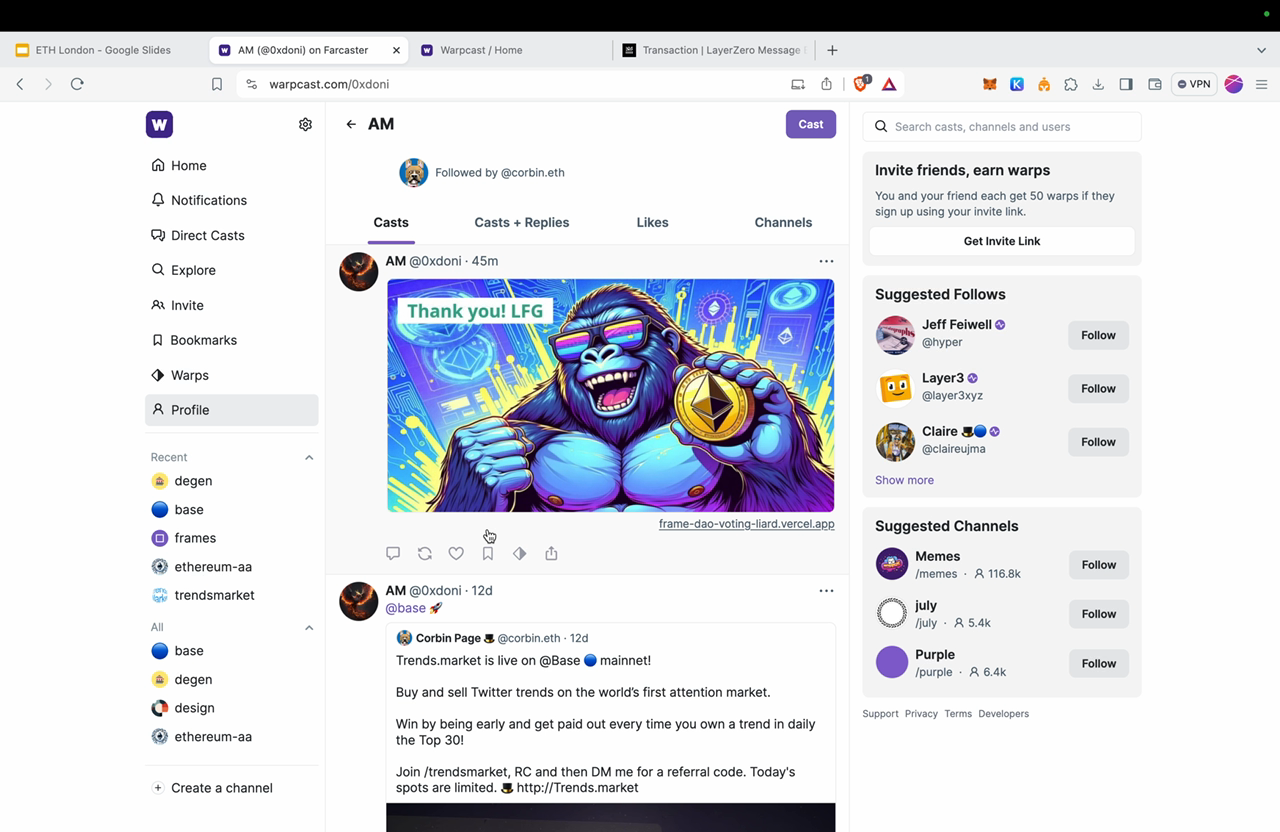Open Brave Shields lion icon
The height and width of the screenshot is (832, 1280).
tap(861, 84)
